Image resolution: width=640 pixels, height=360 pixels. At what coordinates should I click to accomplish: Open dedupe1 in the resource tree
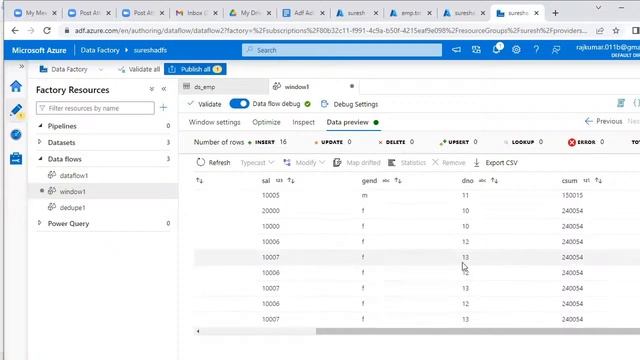point(72,207)
